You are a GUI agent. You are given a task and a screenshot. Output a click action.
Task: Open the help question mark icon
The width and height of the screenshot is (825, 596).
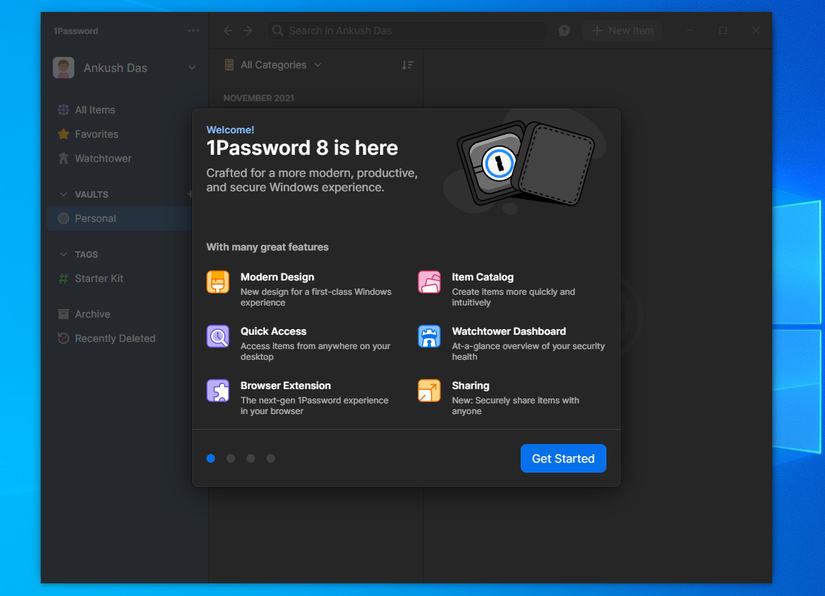[x=564, y=31]
